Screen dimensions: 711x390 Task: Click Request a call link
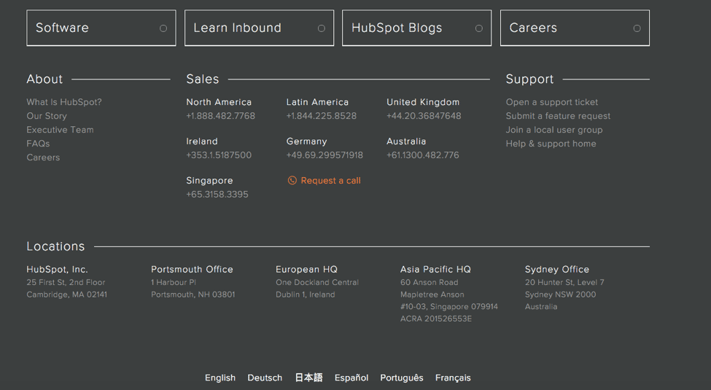(331, 180)
